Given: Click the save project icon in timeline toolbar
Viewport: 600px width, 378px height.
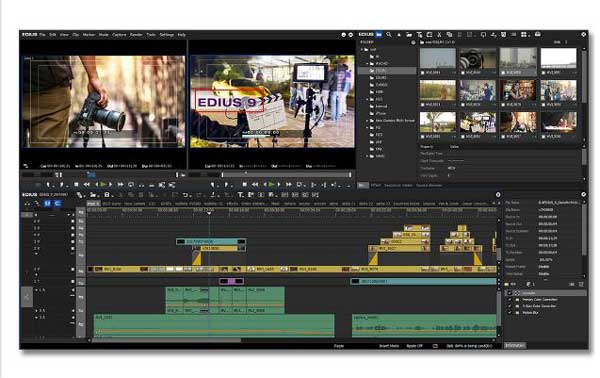Looking at the screenshot, I should 107,195.
